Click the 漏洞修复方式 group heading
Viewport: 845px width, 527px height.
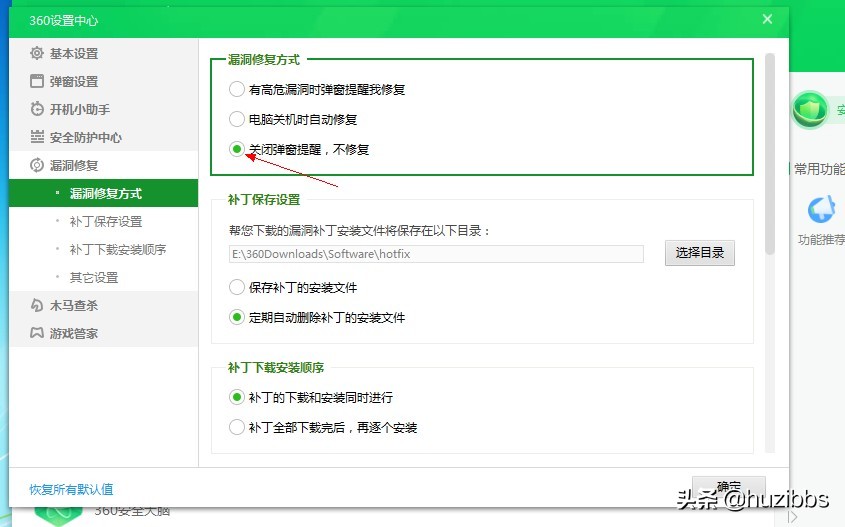(264, 59)
